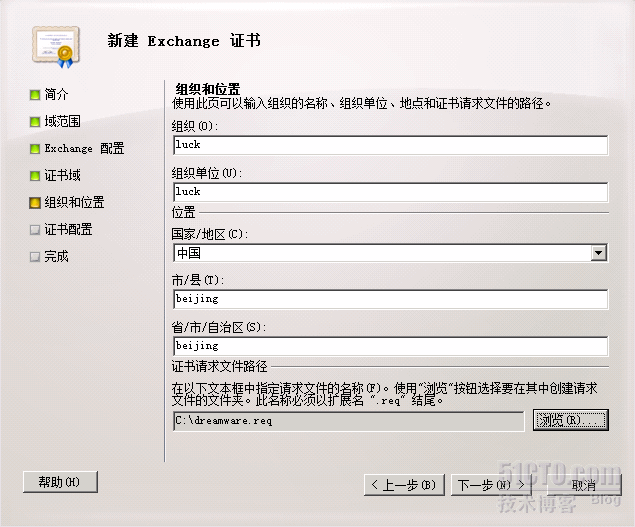Click yellow status square beside 组织和位置
The image size is (635, 527).
click(35, 203)
